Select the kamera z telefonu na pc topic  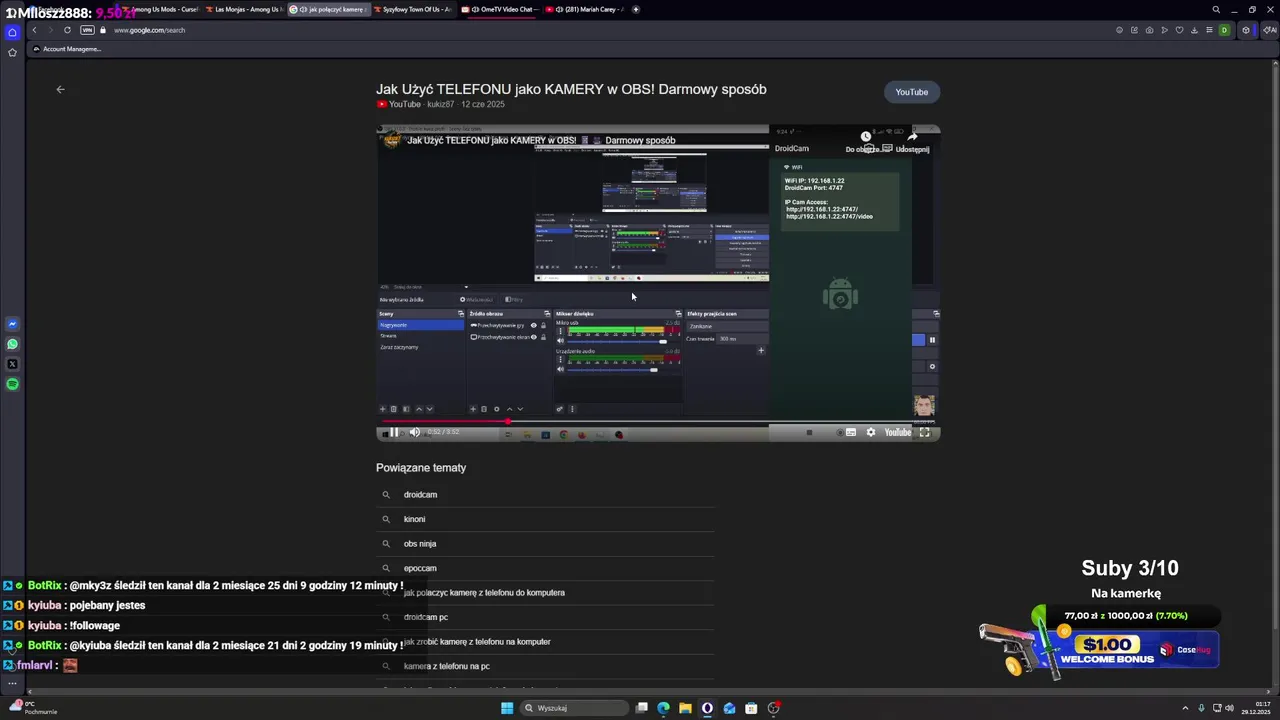pos(545,666)
